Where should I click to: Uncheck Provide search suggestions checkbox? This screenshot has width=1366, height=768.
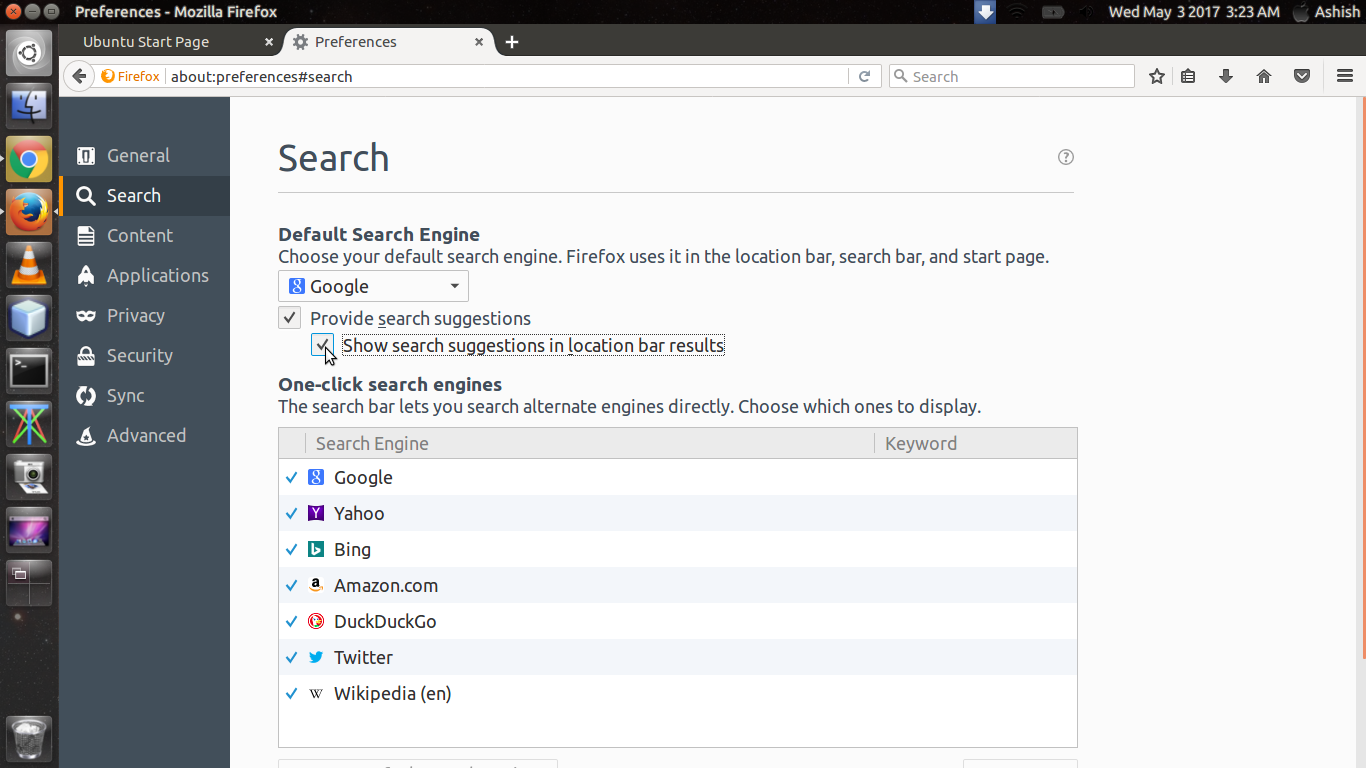coord(289,318)
